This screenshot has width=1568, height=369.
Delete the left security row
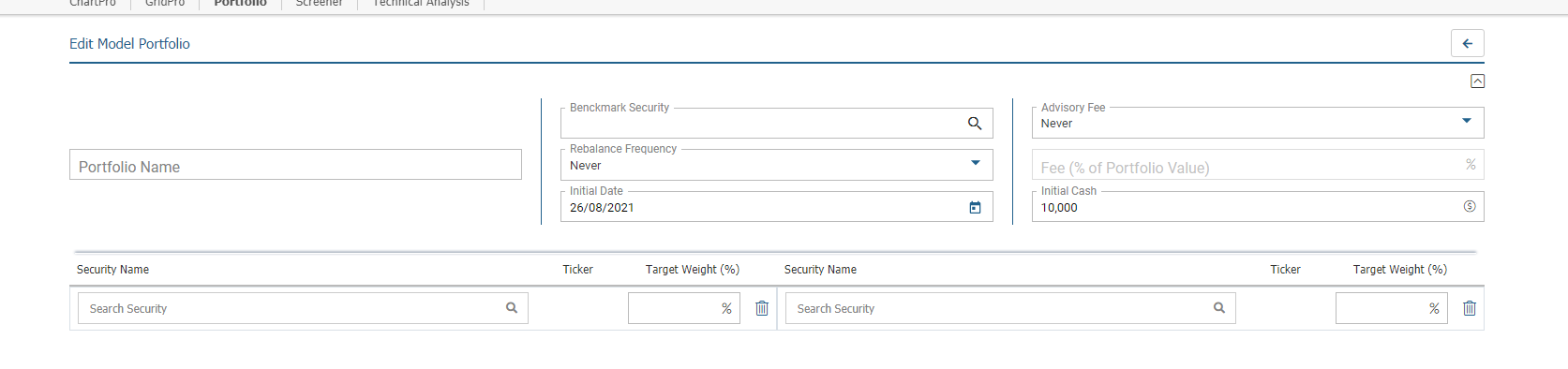click(x=762, y=308)
